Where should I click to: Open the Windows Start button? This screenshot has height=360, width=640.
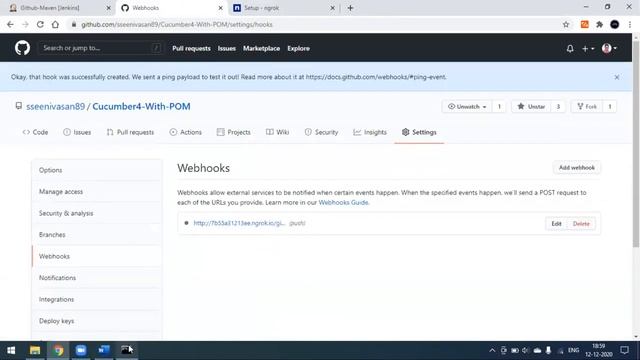[x=11, y=350]
